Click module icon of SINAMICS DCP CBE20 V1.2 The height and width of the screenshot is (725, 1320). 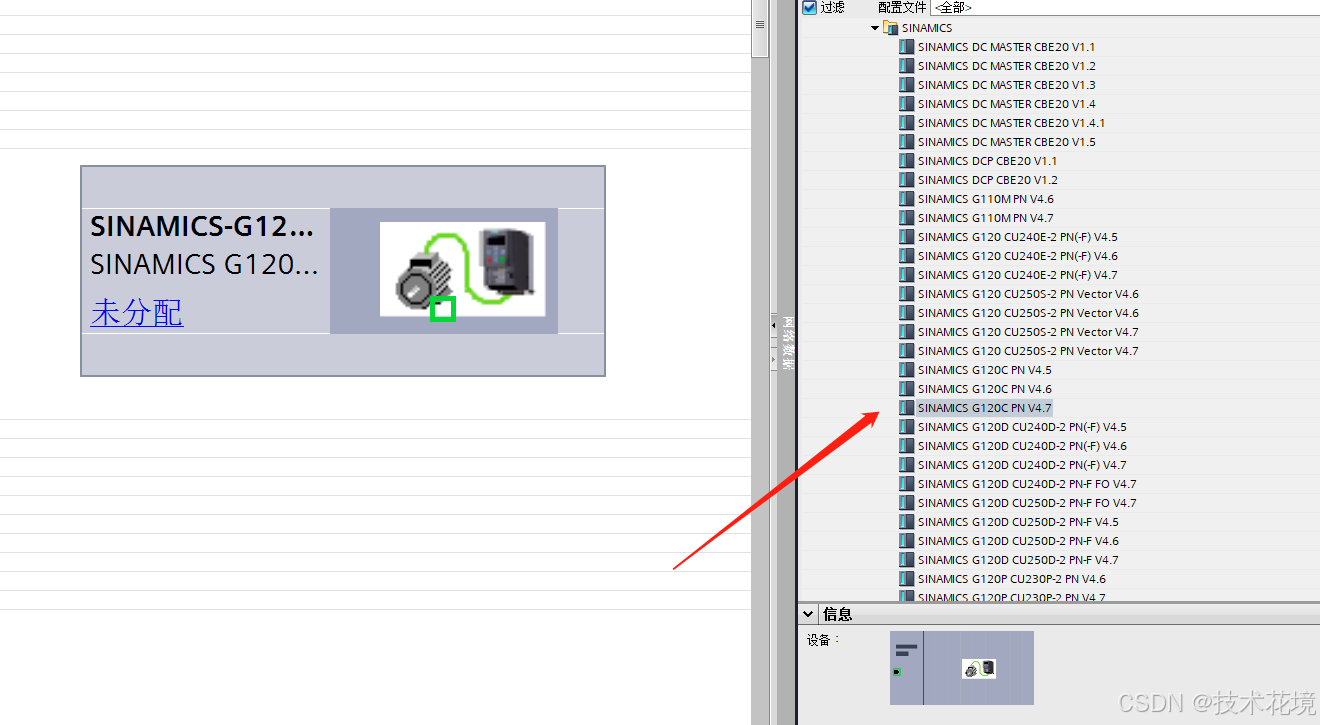tap(907, 180)
